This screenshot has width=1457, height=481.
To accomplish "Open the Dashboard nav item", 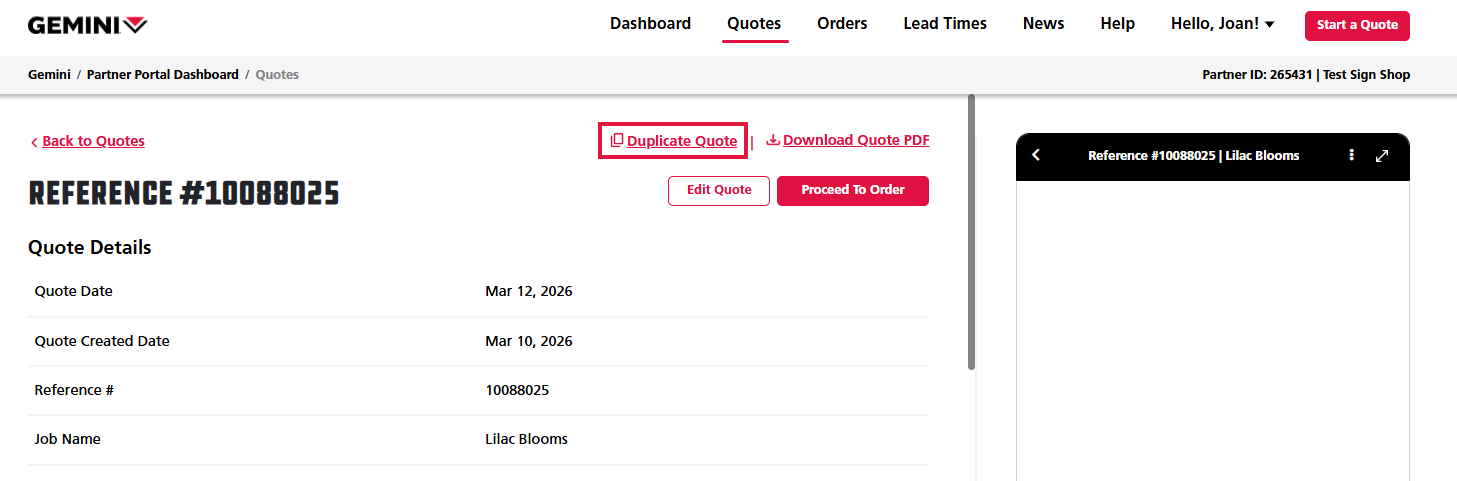I will pos(650,24).
